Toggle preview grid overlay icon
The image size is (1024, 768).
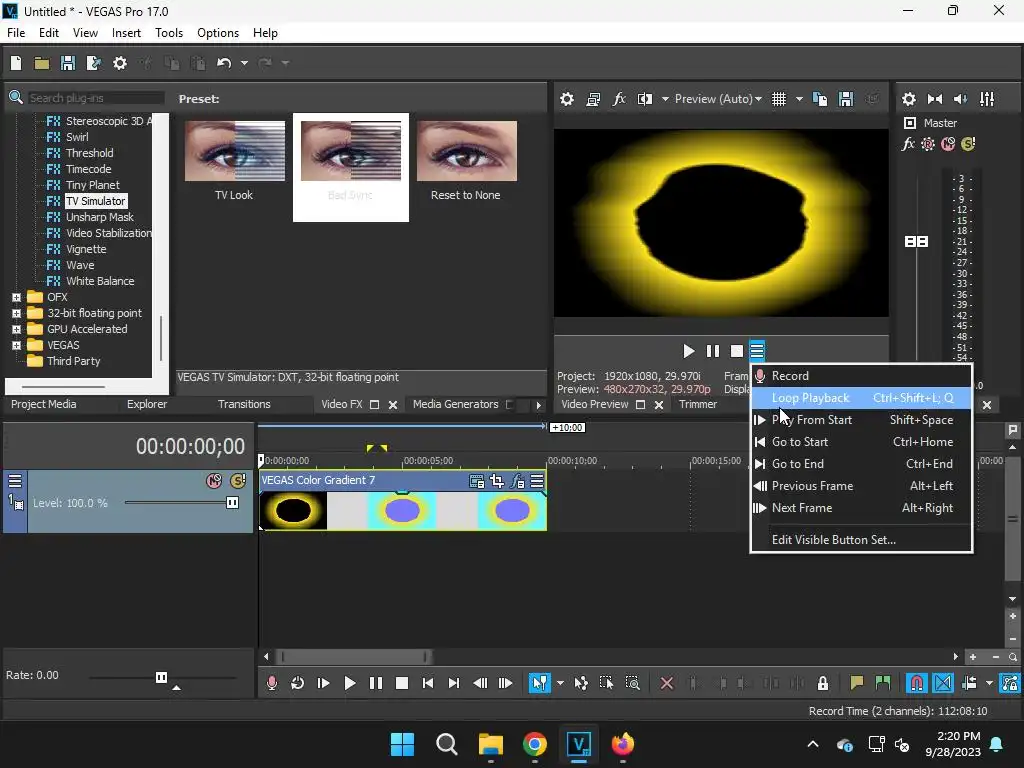coord(778,99)
